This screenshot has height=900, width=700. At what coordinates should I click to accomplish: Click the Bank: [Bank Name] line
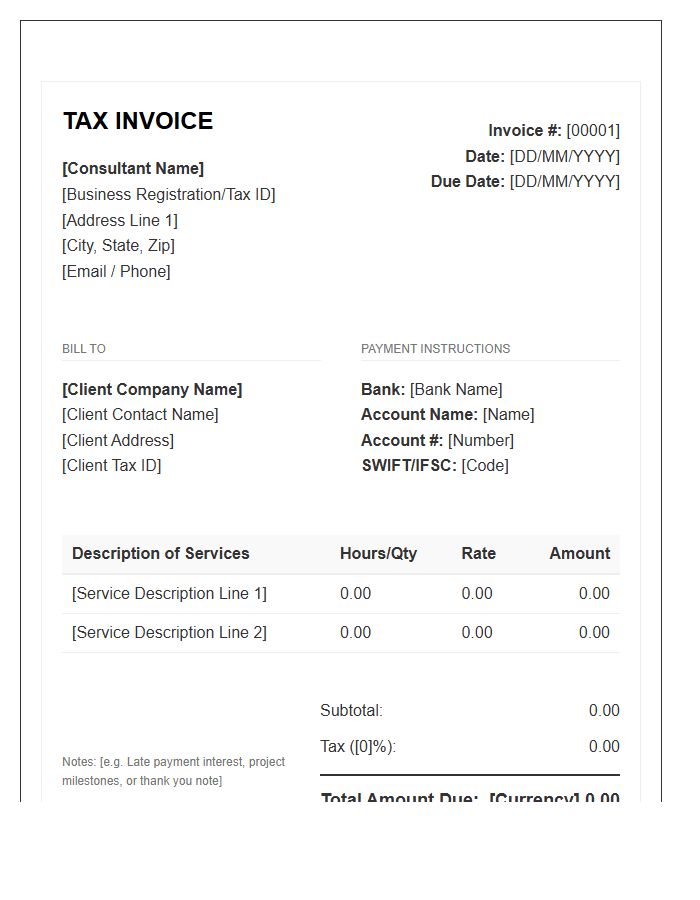[x=431, y=389]
